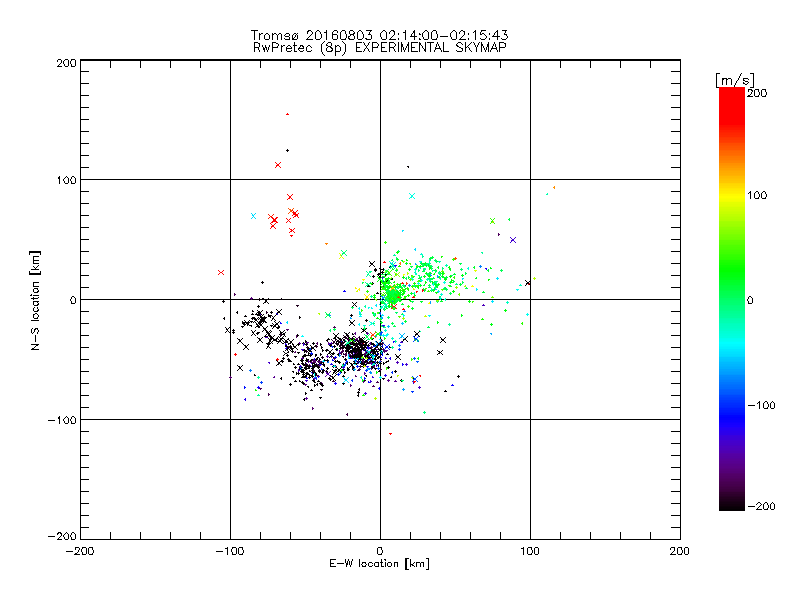Image resolution: width=800 pixels, height=600 pixels.
Task: Click the x-axis tick label -100
Action: (x=230, y=551)
